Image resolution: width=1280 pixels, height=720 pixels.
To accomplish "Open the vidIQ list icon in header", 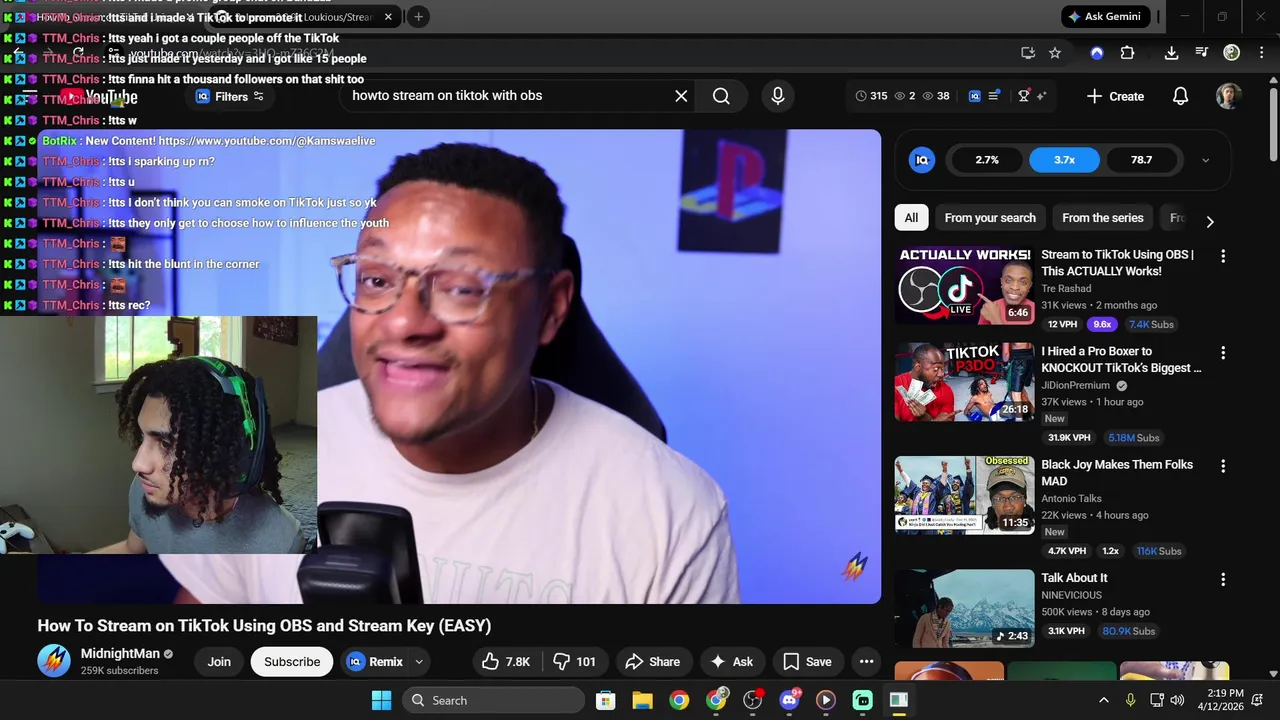I will click(994, 96).
